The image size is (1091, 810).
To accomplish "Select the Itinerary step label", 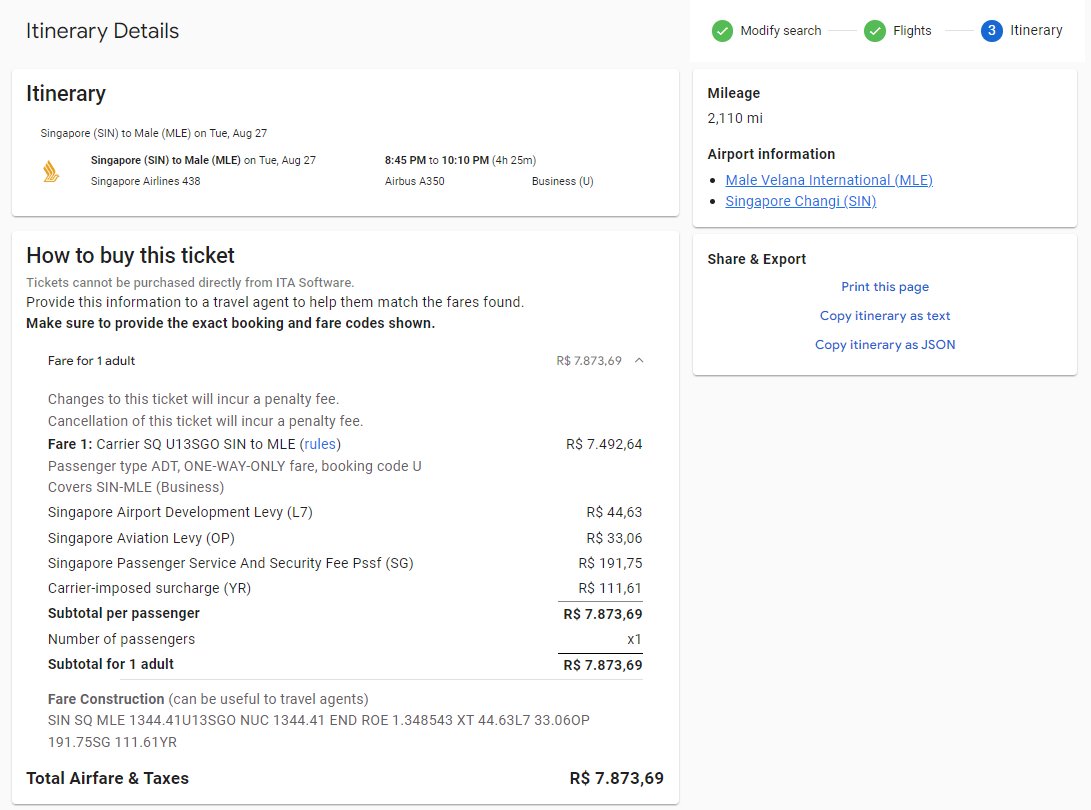I will coord(1036,31).
